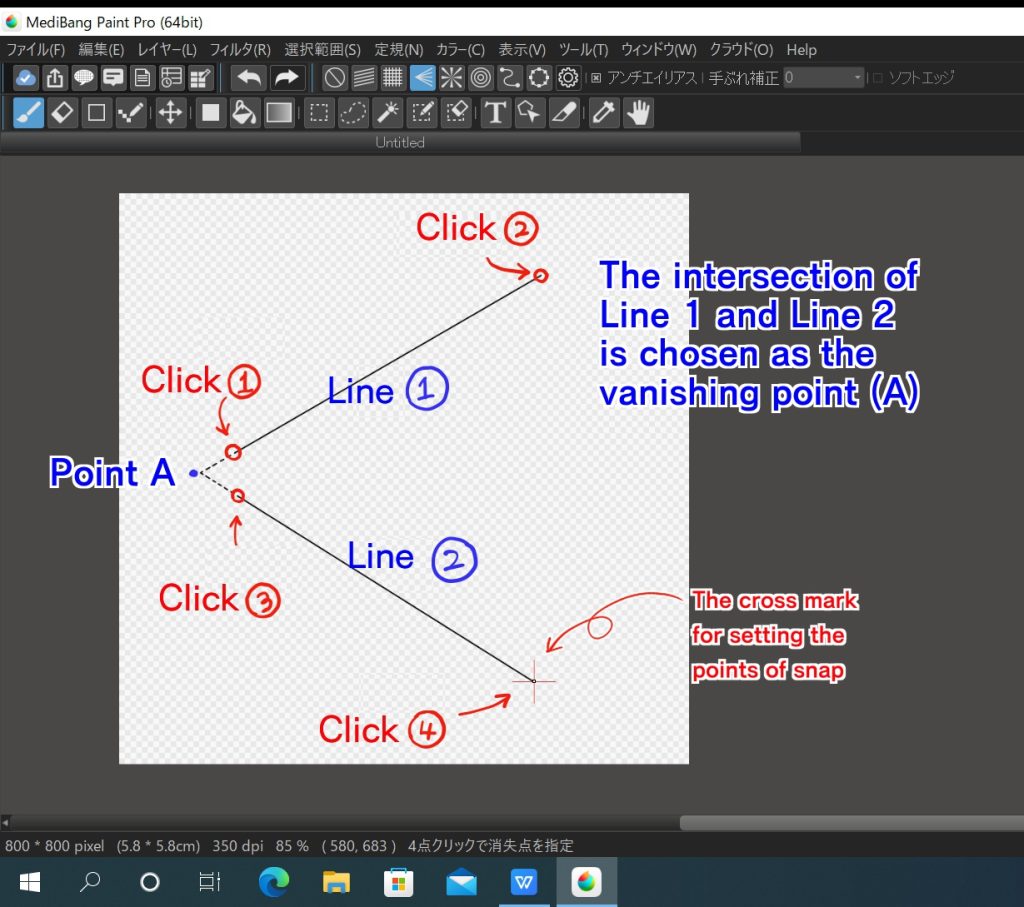This screenshot has width=1024, height=907.
Task: Toggle the perspective snap off
Action: tap(422, 77)
